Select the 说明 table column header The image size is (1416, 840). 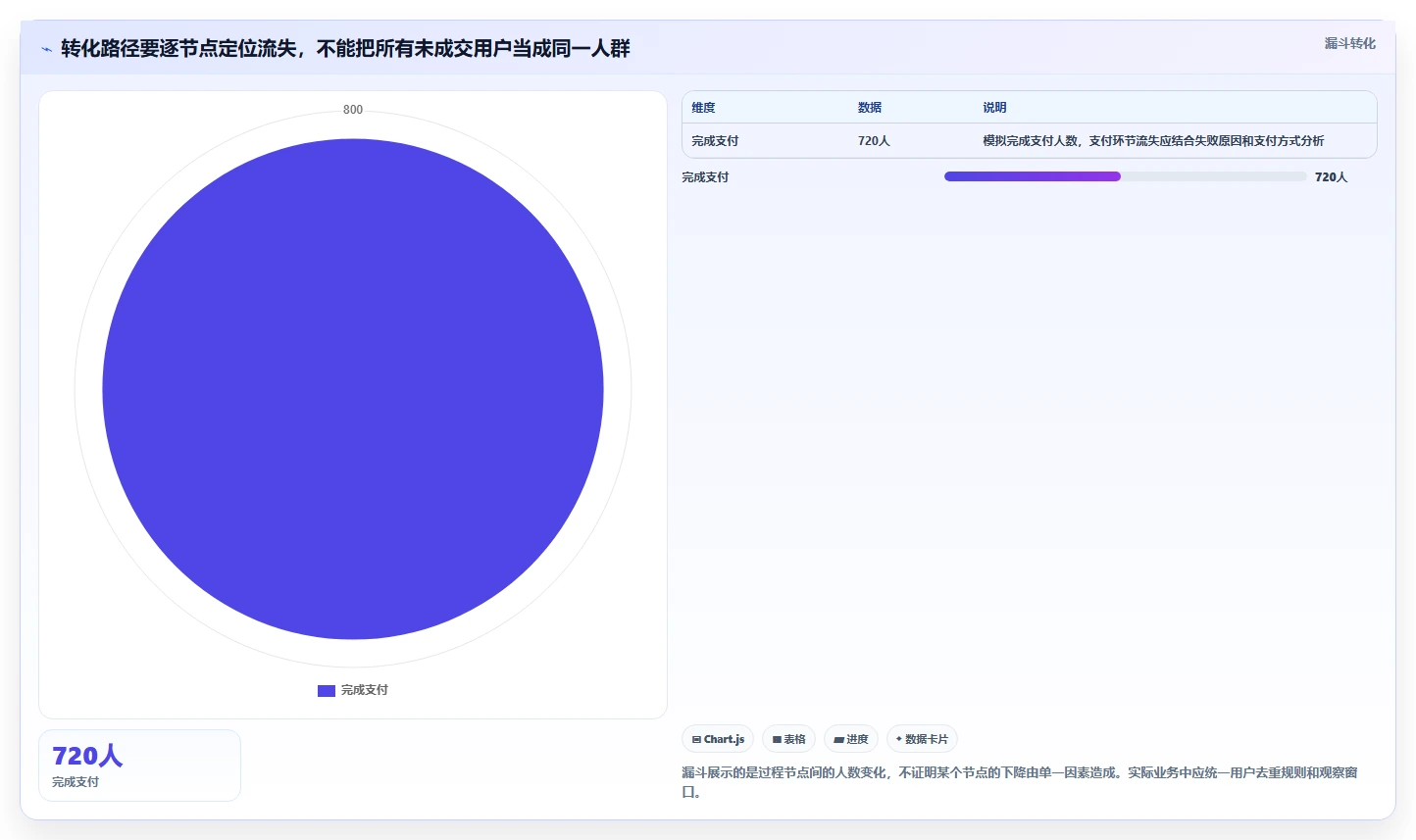(994, 108)
